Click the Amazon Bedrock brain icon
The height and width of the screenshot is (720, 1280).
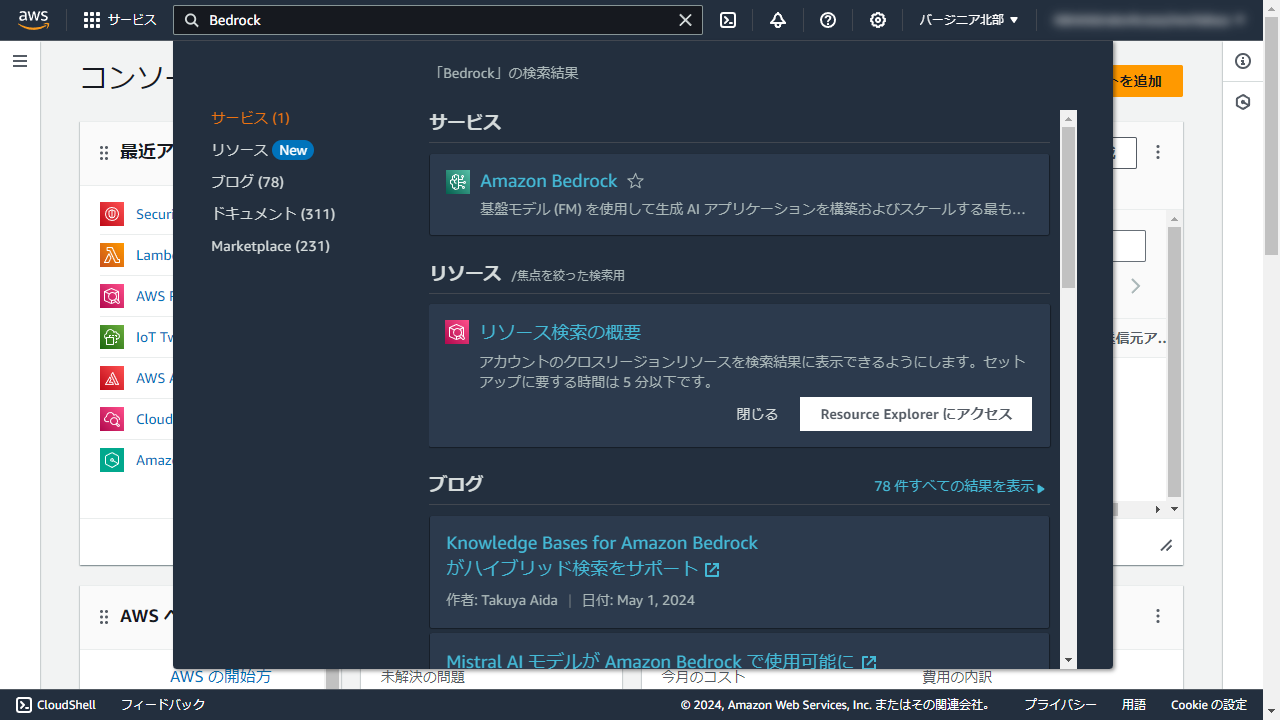click(x=458, y=181)
